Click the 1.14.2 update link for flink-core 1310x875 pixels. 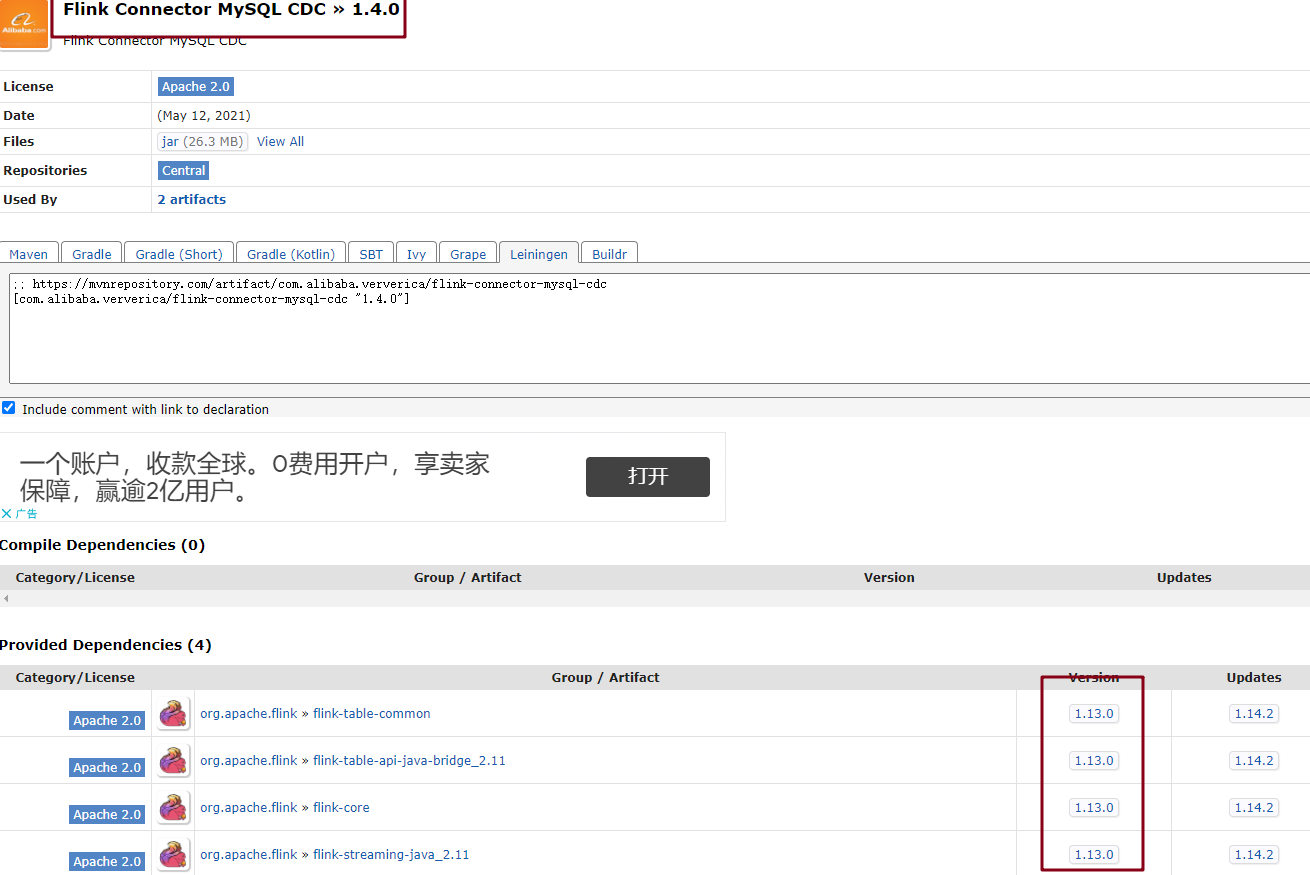[1254, 807]
